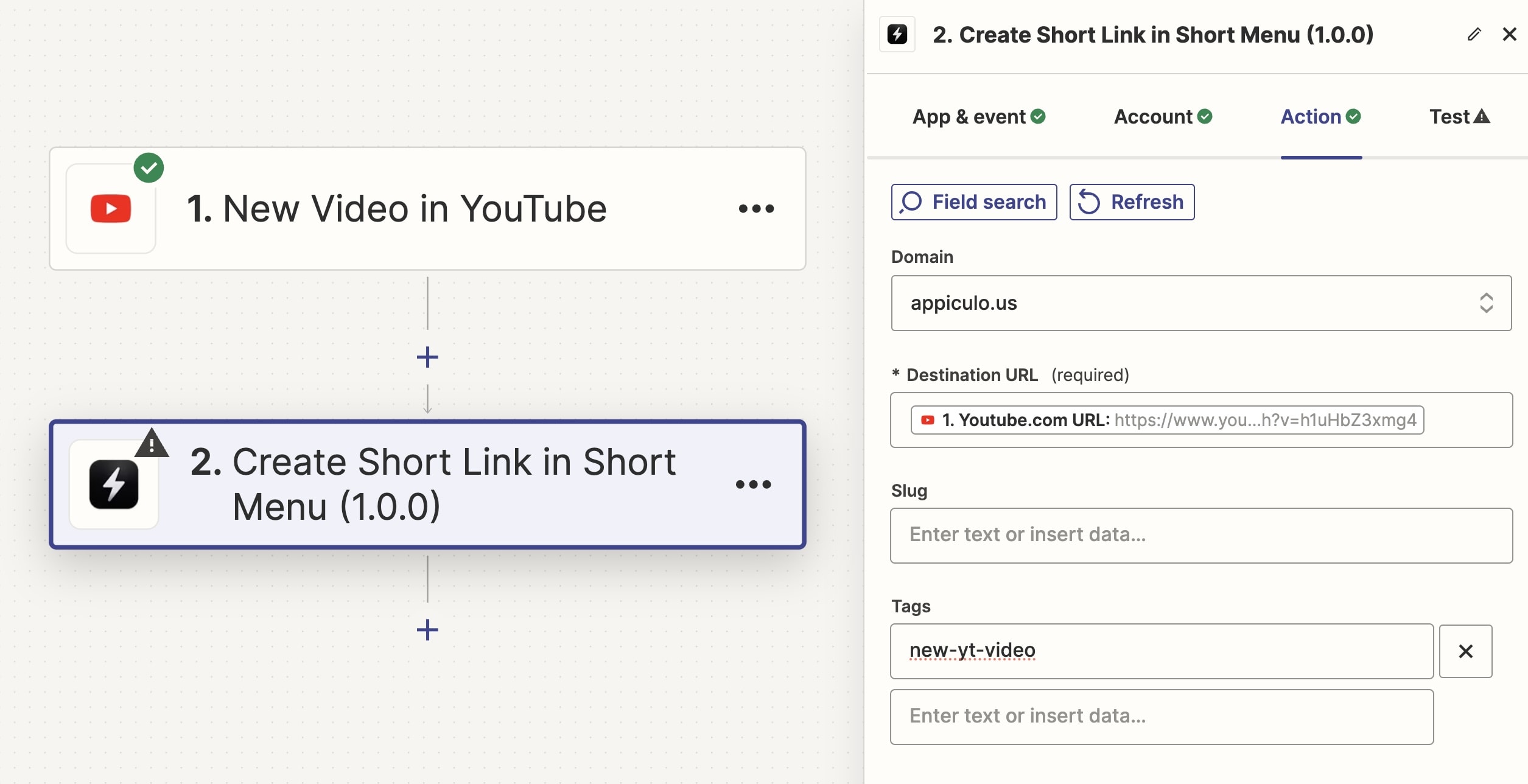Screen dimensions: 1528x784
Task: Click the YouTube app icon in step 1
Action: tap(111, 209)
